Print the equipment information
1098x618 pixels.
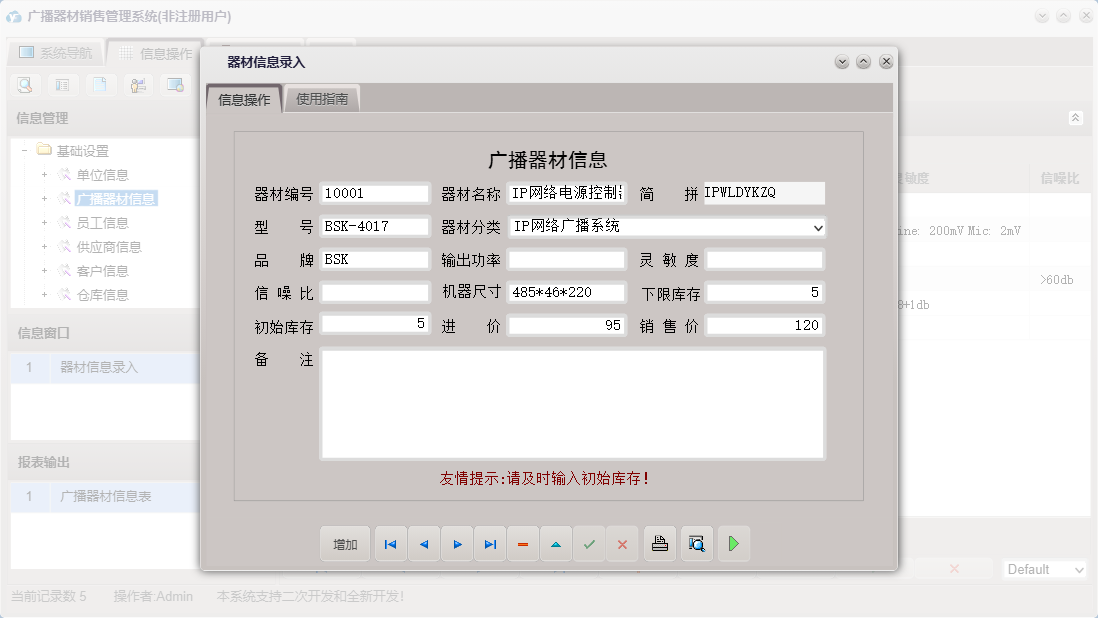pos(659,543)
